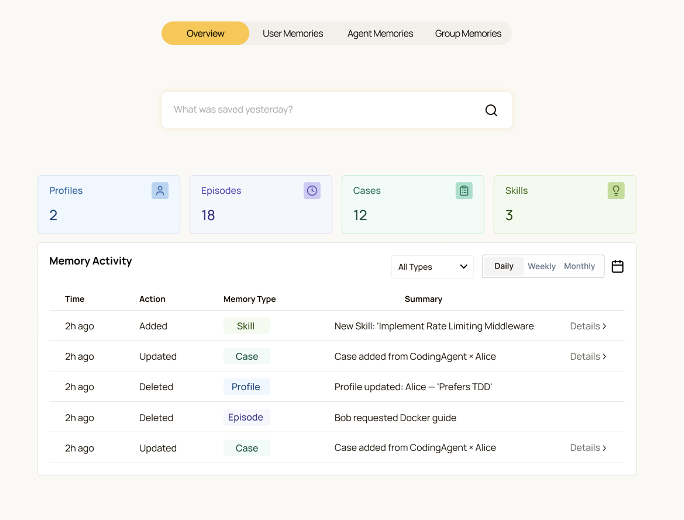Image resolution: width=684 pixels, height=520 pixels.
Task: Go to the Group Memories tab
Action: [x=468, y=33]
